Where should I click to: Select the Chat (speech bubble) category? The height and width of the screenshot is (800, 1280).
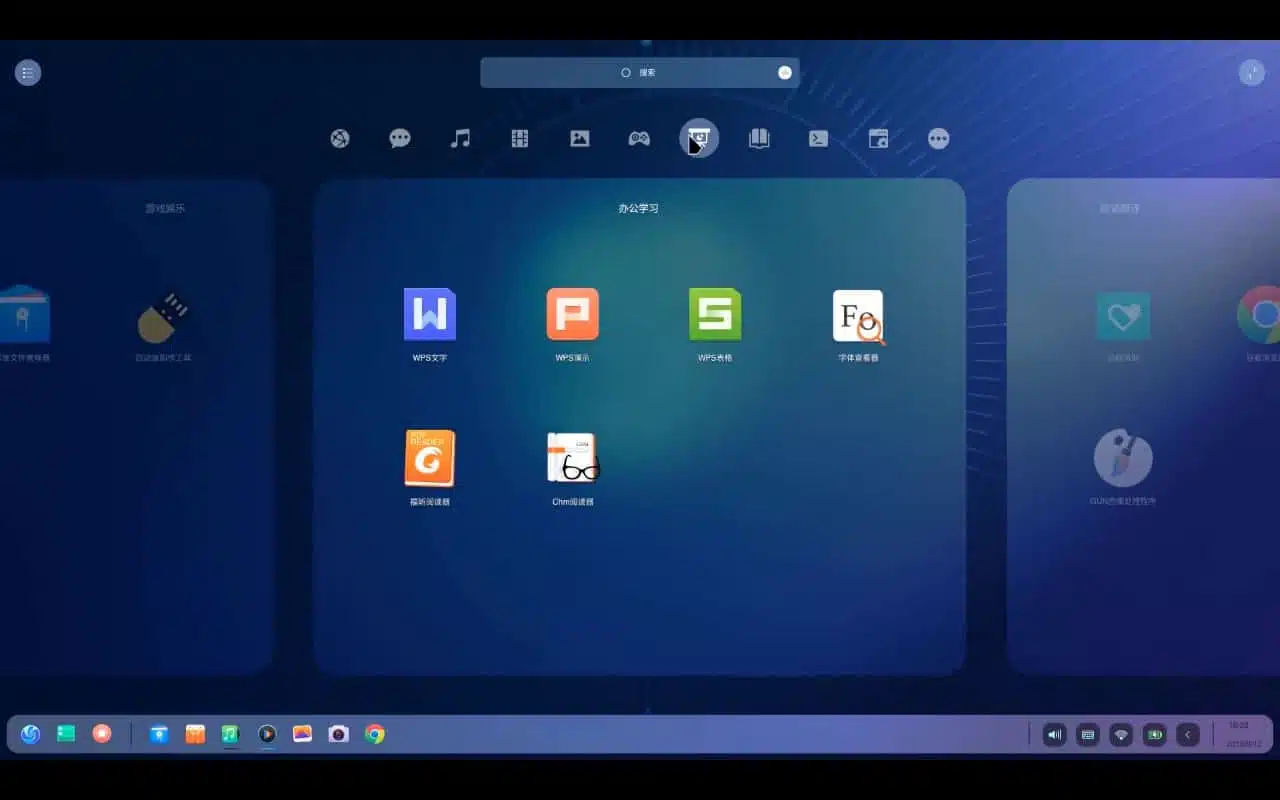pos(400,139)
